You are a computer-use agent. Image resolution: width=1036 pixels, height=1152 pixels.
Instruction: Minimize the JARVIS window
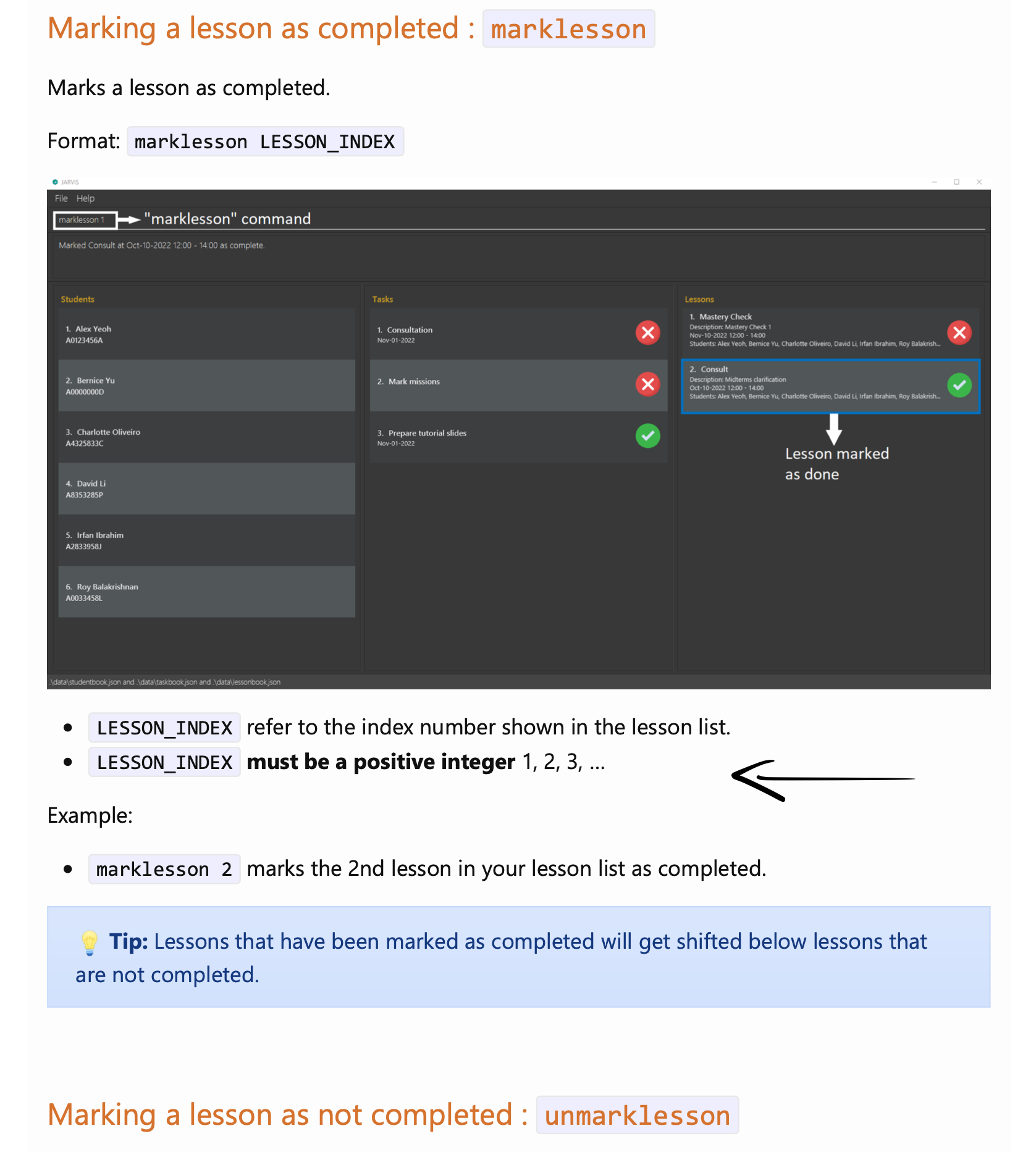934,182
